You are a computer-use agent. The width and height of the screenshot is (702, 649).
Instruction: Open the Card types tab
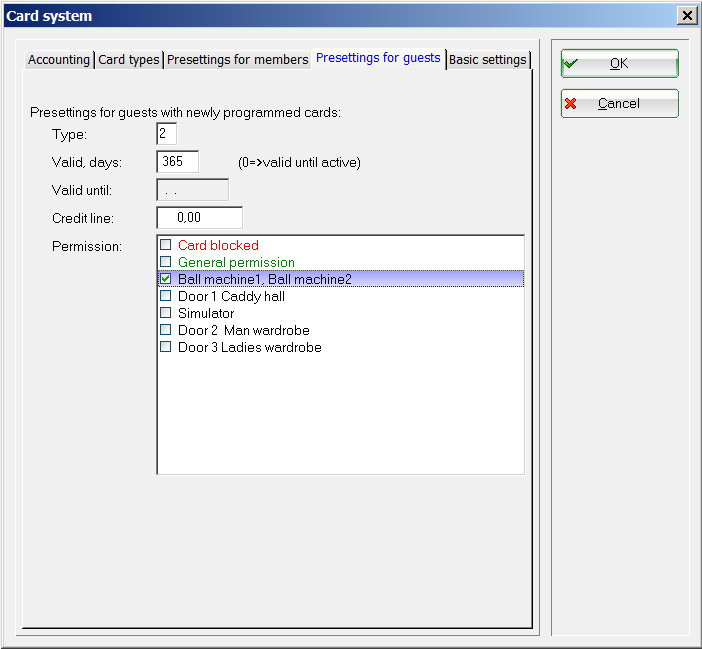tap(128, 60)
